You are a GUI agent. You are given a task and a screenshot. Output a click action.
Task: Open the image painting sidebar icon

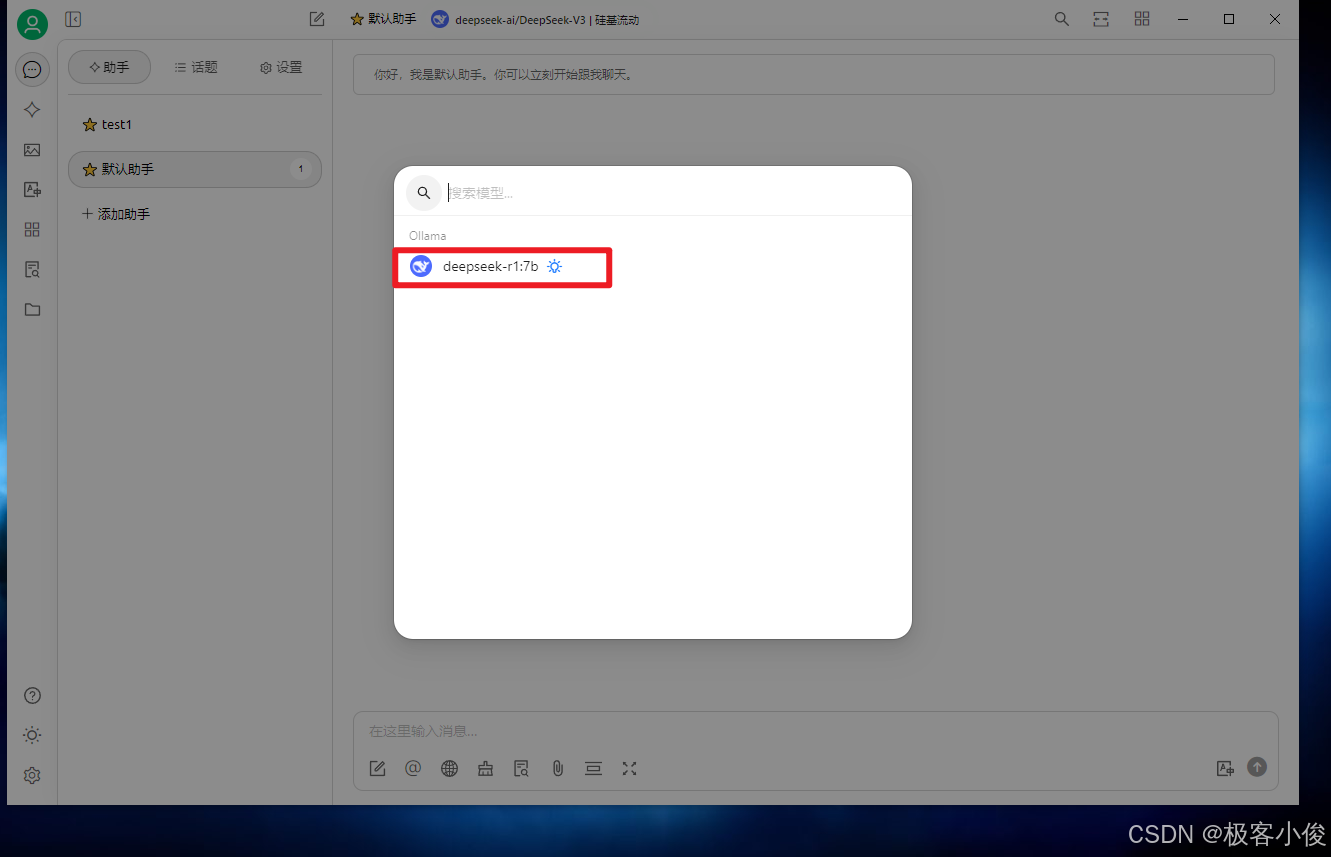coord(32,150)
